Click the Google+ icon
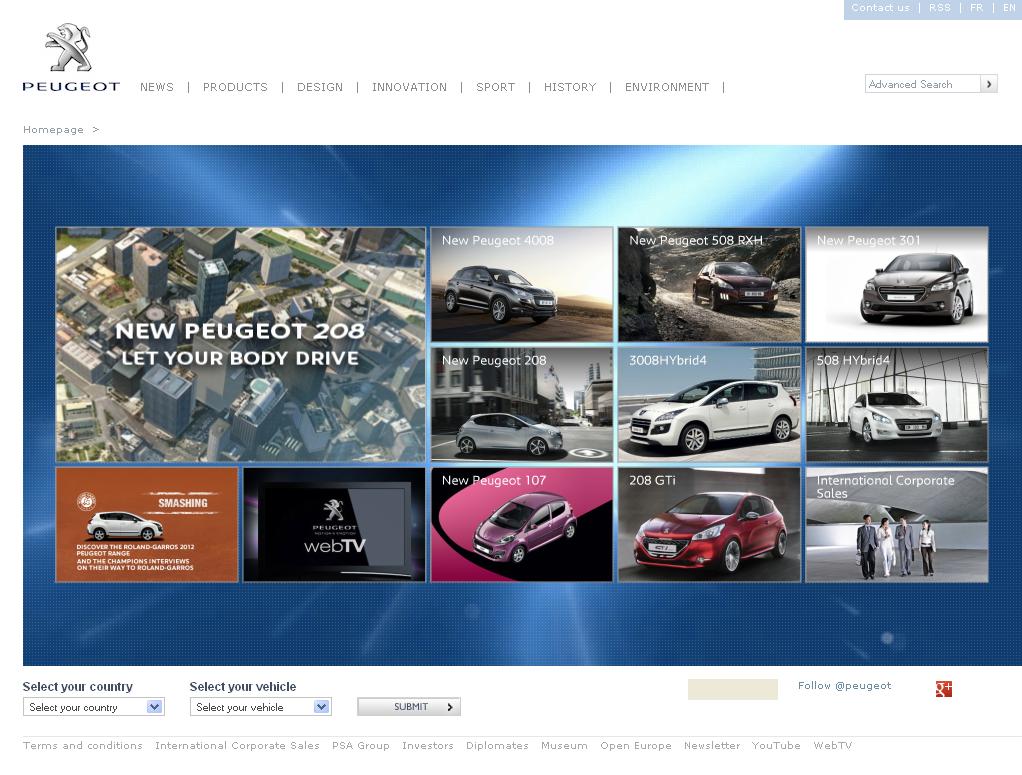Screen dimensions: 1022x775 tap(943, 688)
